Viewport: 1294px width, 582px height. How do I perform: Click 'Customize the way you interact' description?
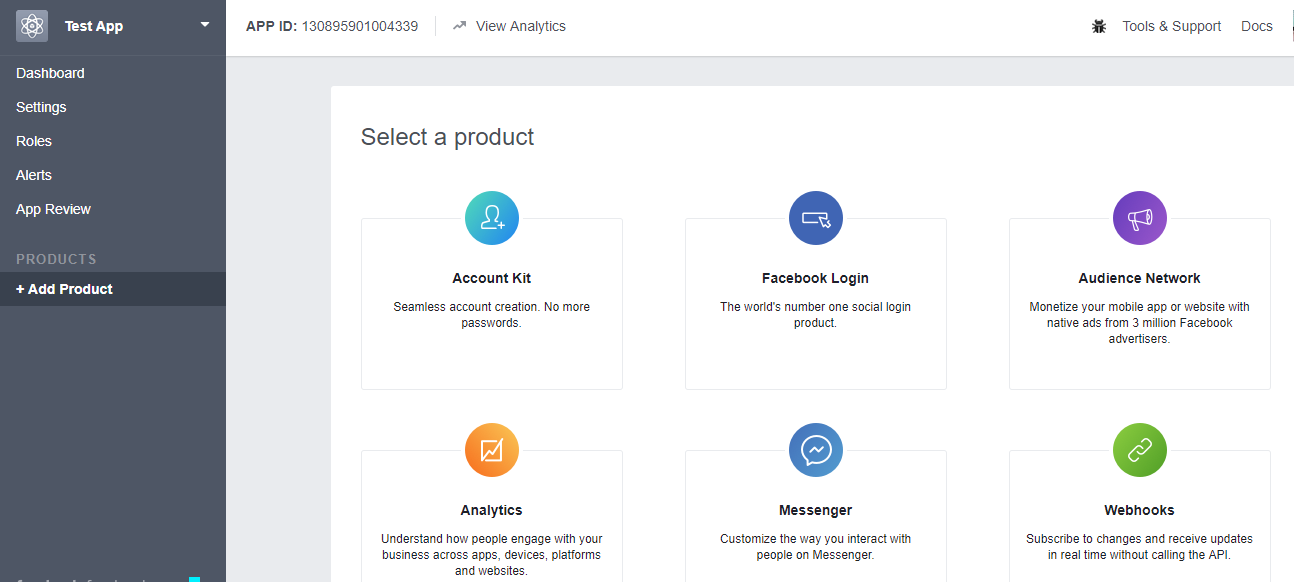816,547
